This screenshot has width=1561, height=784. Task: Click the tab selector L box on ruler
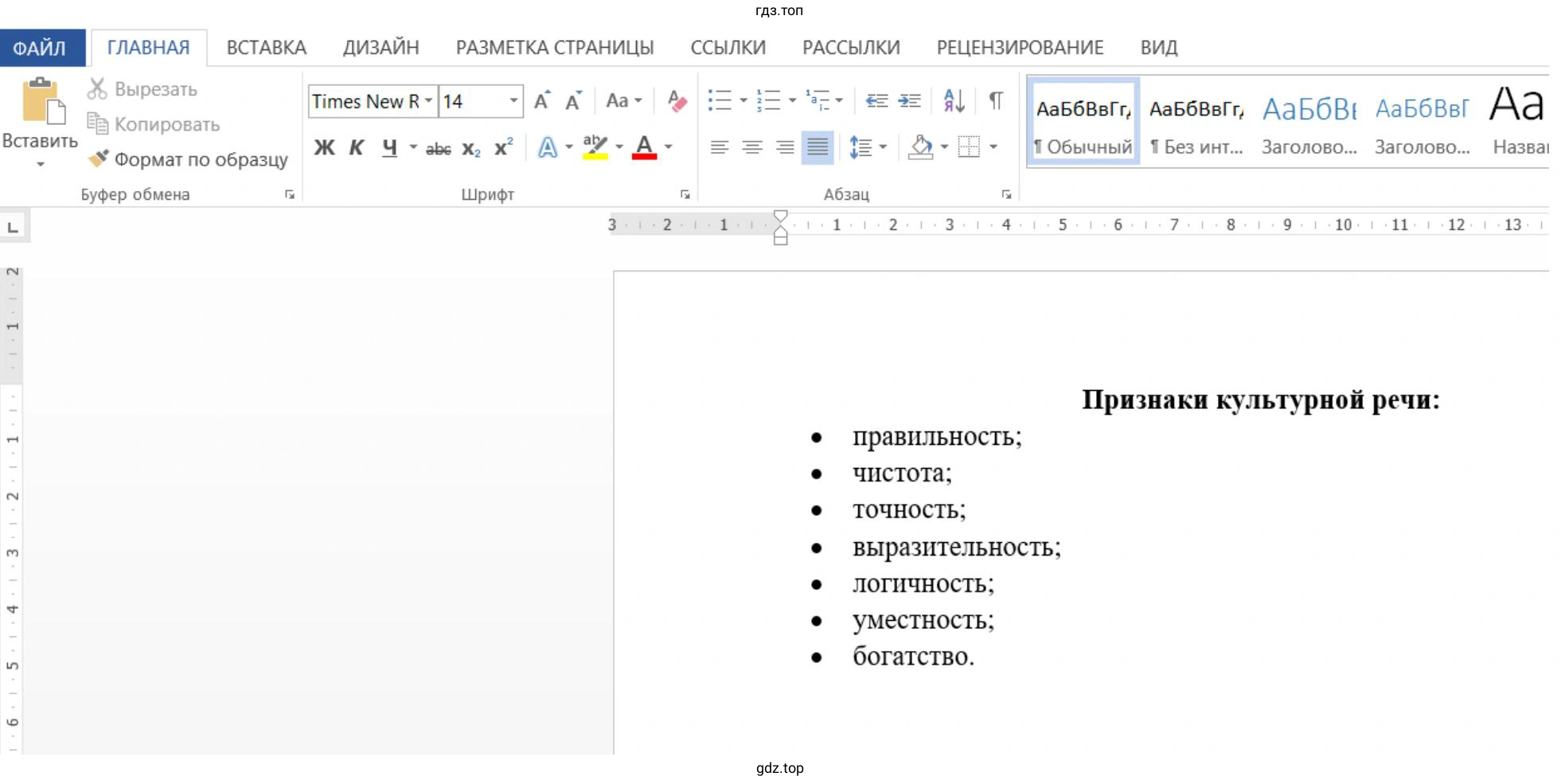coord(13,227)
